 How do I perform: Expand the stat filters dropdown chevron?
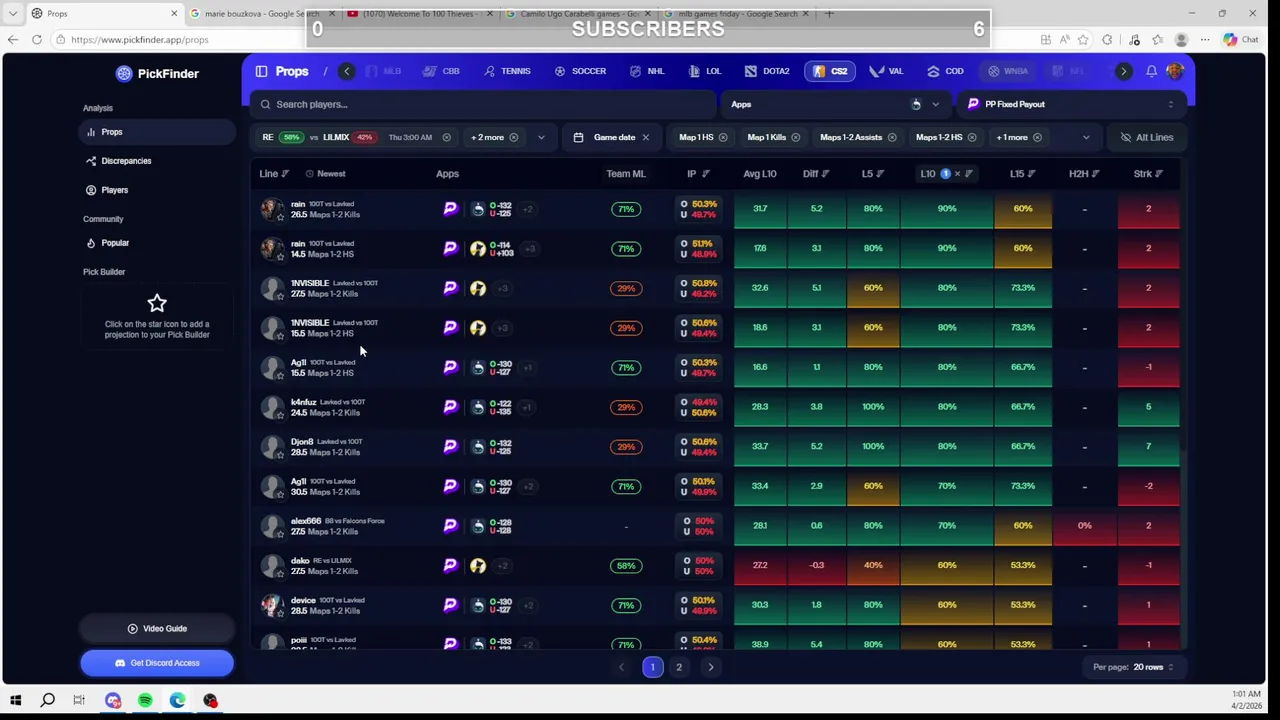point(1085,137)
